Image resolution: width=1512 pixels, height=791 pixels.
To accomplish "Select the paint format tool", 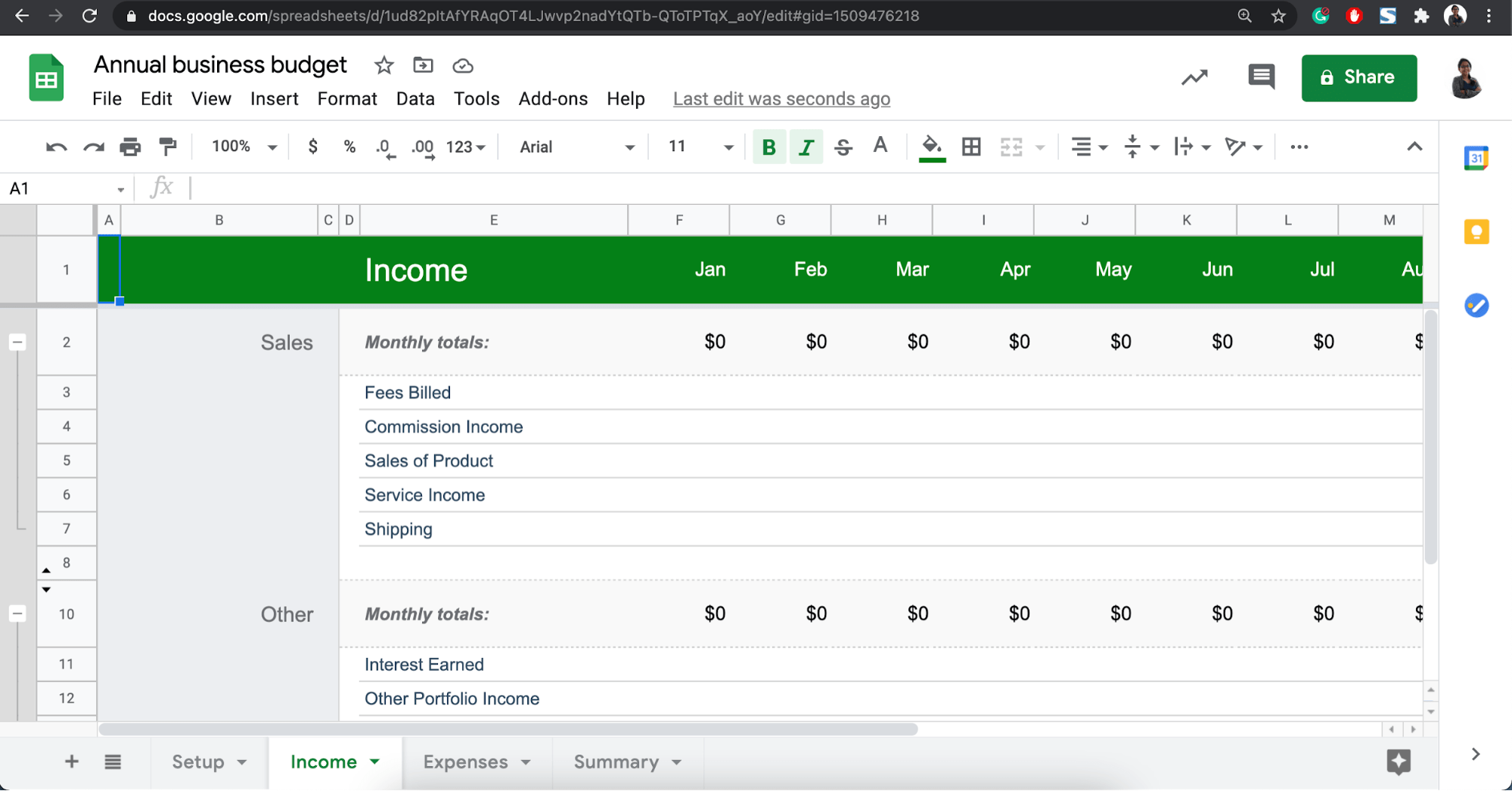I will [168, 147].
